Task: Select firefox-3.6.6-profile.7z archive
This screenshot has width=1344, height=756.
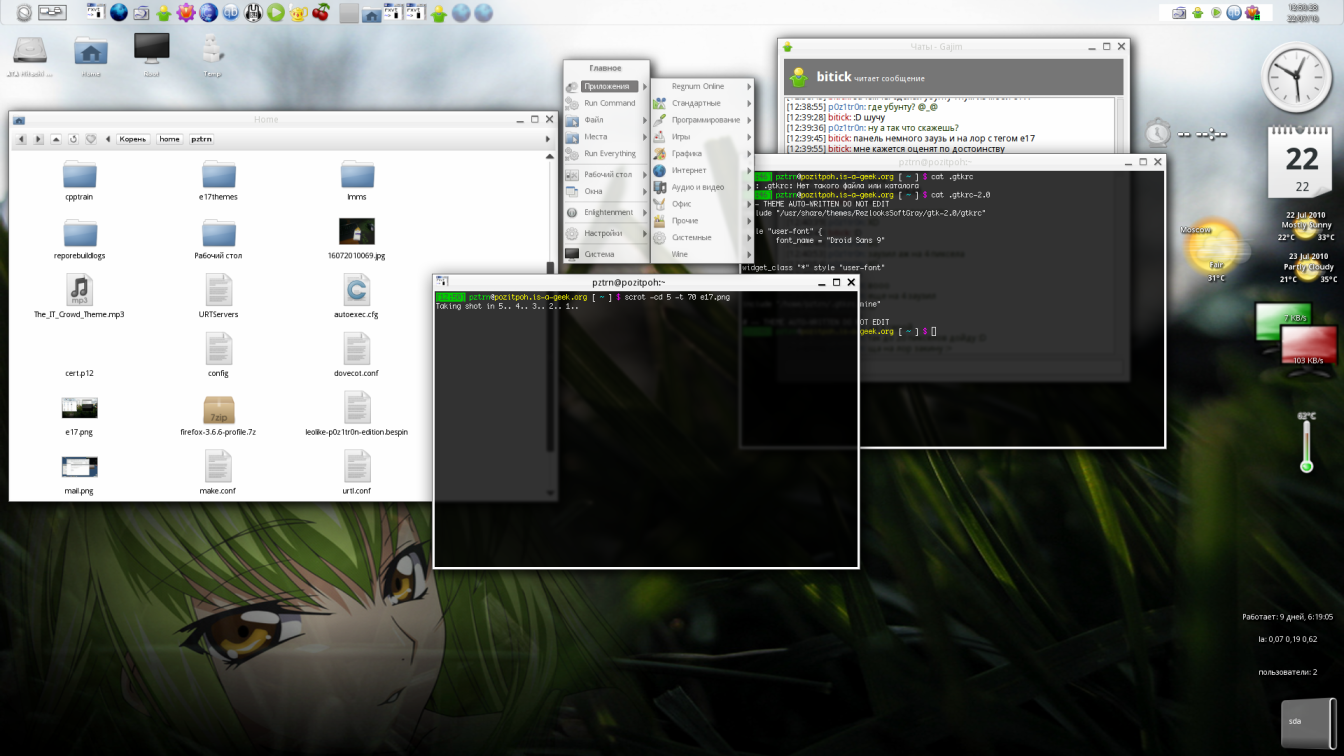Action: click(218, 415)
